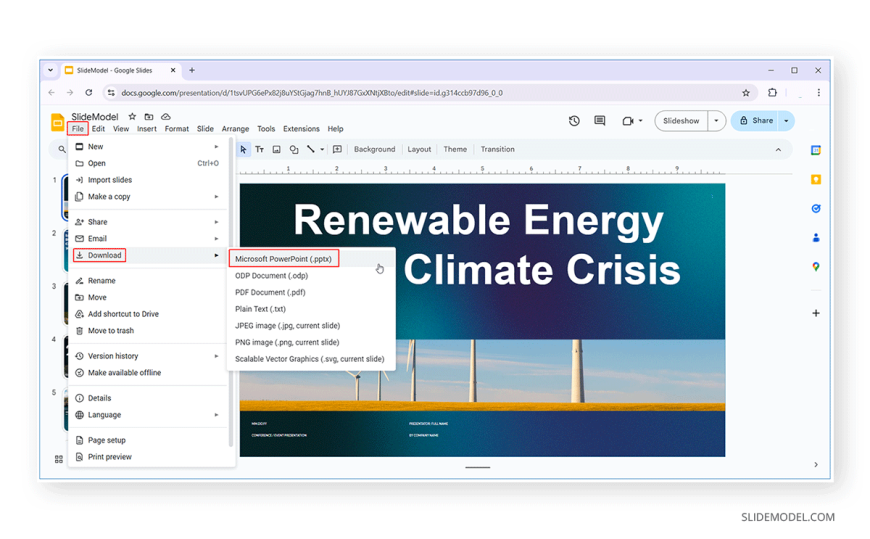Select the cursor arrow tool
The width and height of the screenshot is (870, 539).
coord(243,149)
